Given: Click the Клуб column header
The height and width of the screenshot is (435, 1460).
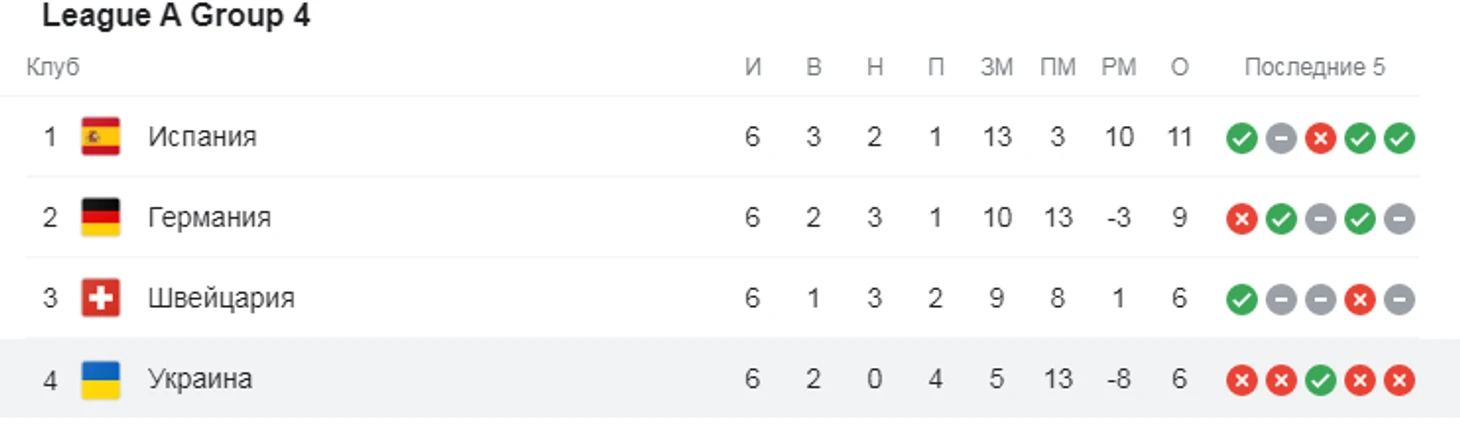Looking at the screenshot, I should tap(52, 67).
